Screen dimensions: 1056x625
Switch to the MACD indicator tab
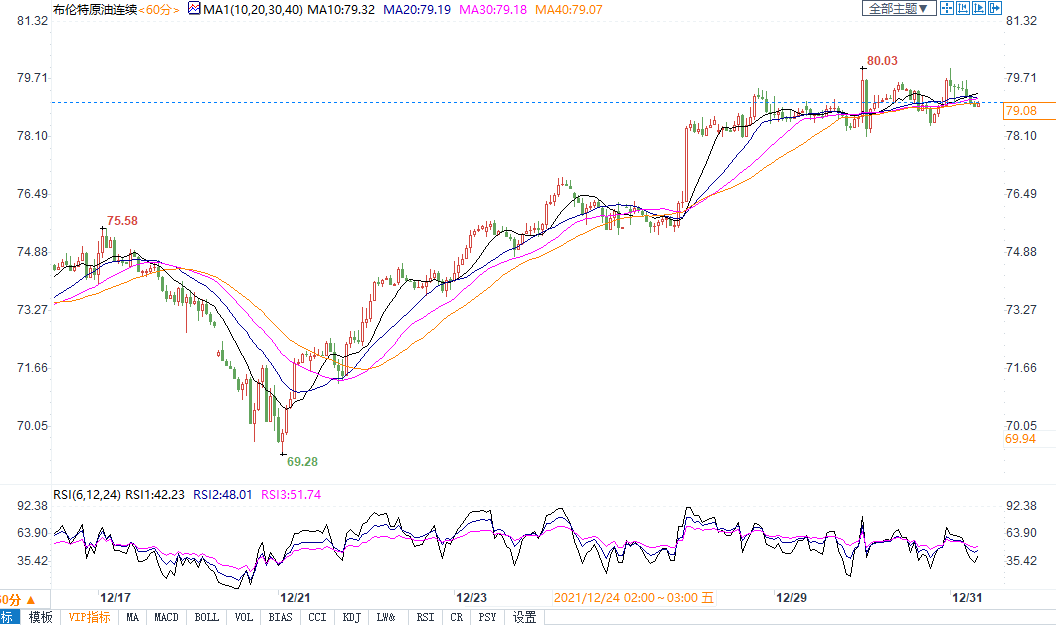point(166,617)
